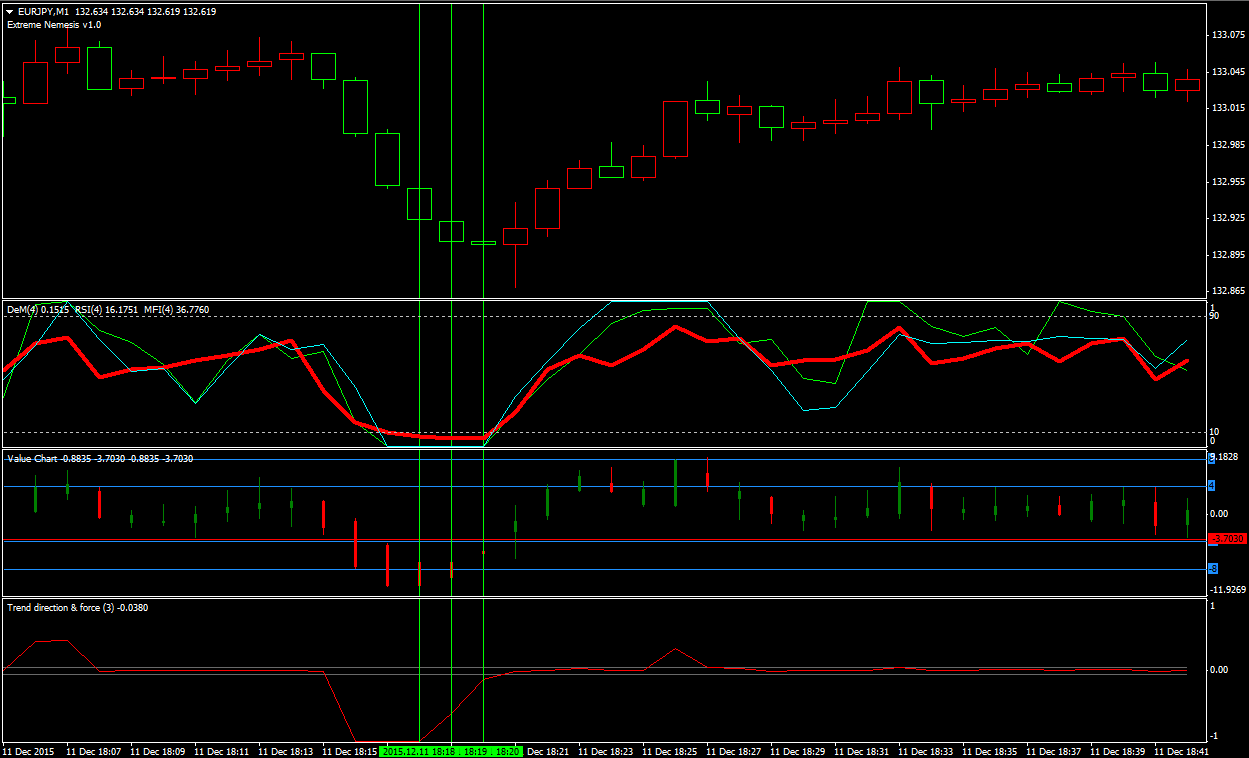This screenshot has height=758, width=1249.
Task: Click the blue level 8 marker near 9.1828
Action: point(1212,458)
